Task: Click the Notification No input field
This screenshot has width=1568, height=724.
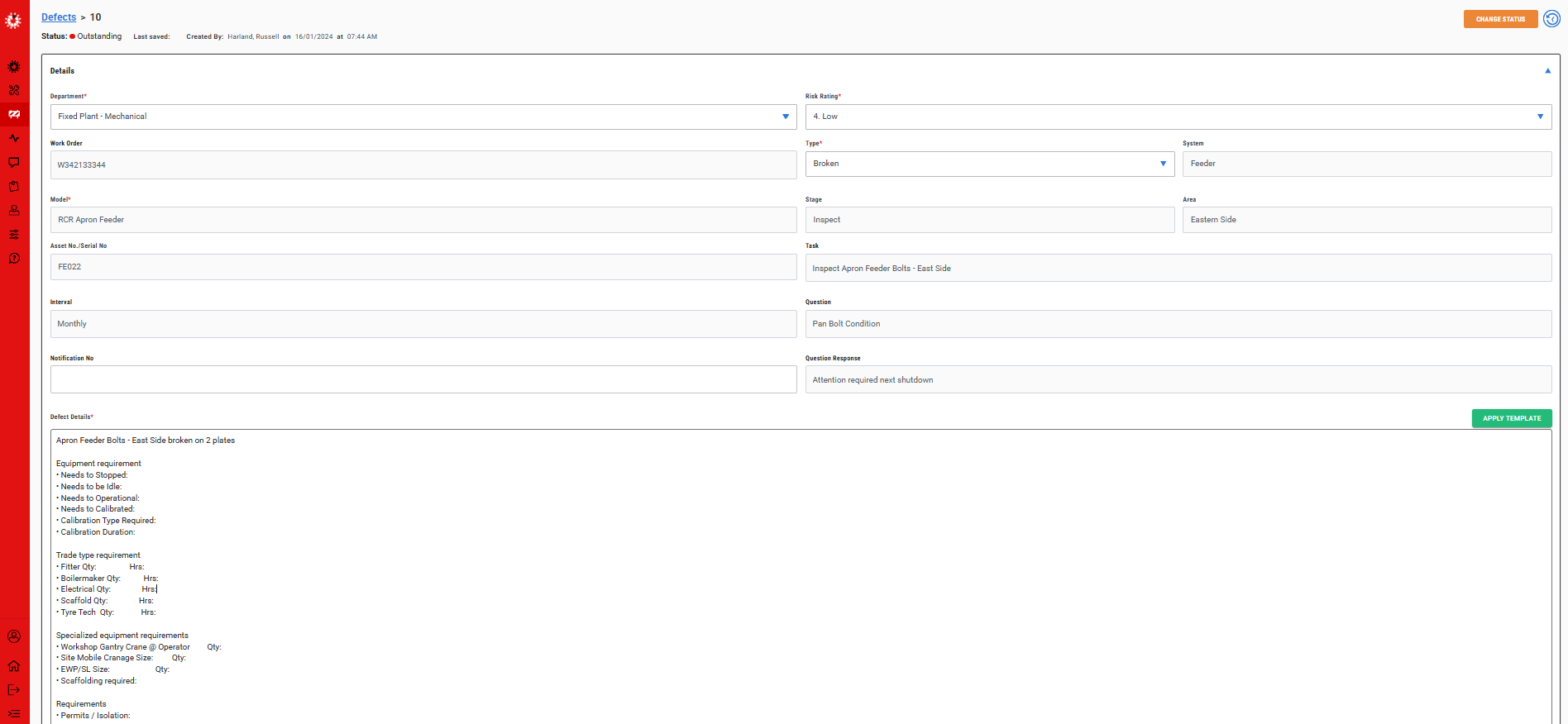Action: (x=423, y=379)
